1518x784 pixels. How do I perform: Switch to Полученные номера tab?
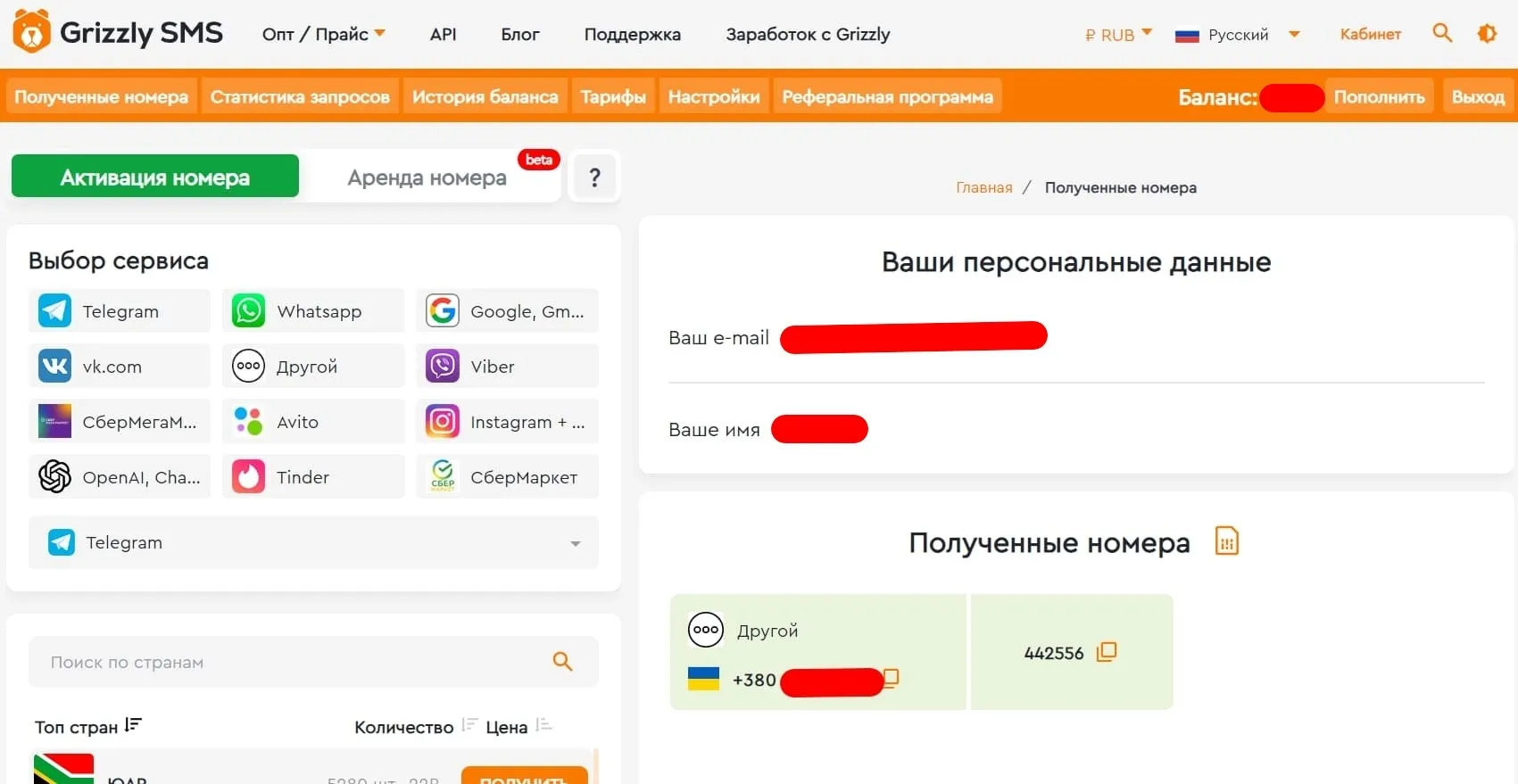click(101, 96)
